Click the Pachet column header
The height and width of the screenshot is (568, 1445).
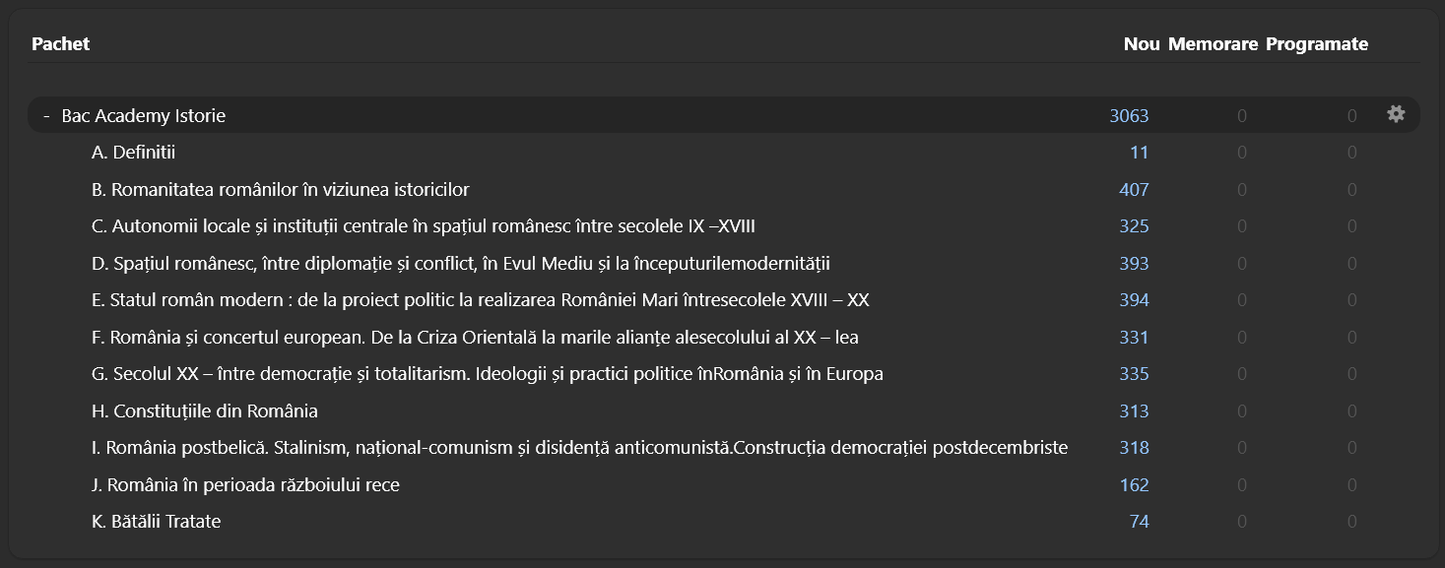pos(60,44)
